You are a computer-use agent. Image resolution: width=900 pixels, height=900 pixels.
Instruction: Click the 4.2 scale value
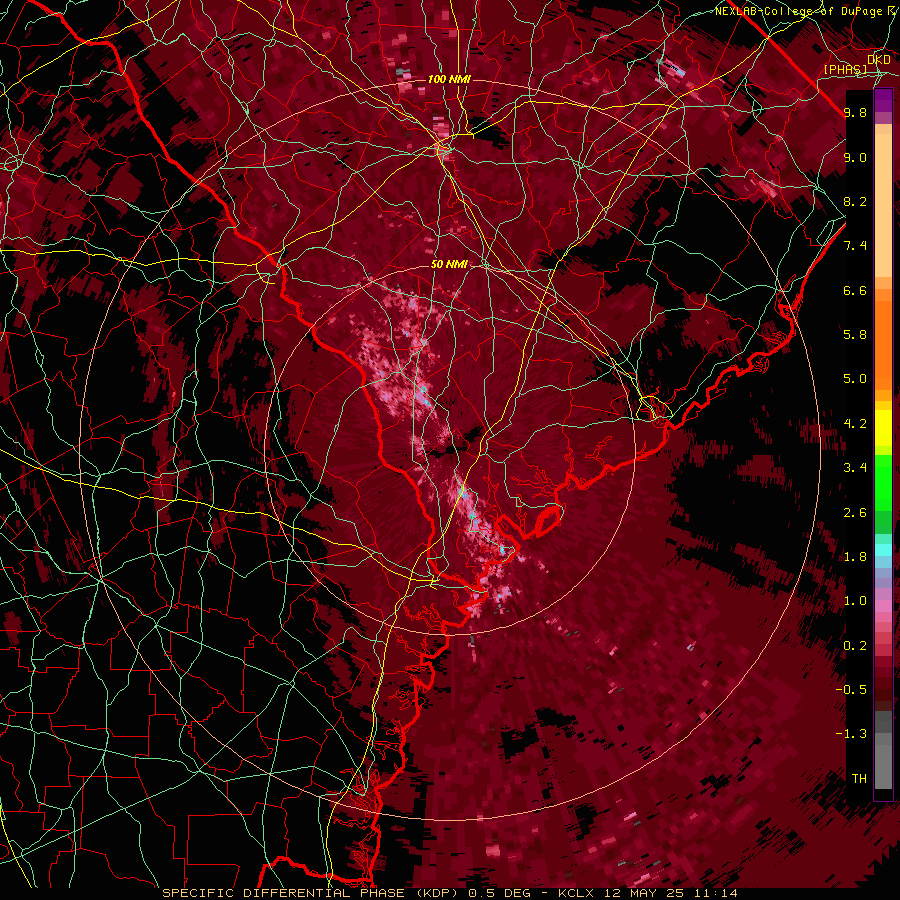855,424
